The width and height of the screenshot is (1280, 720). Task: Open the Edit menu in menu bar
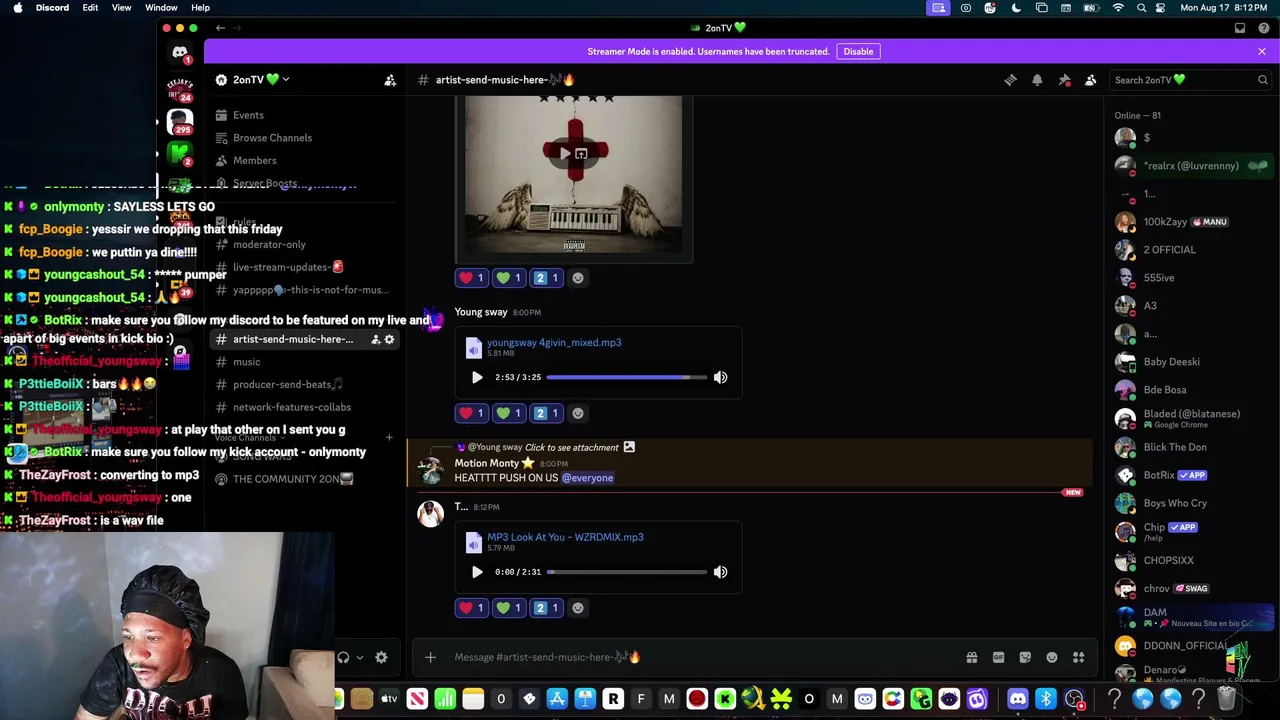[x=90, y=8]
